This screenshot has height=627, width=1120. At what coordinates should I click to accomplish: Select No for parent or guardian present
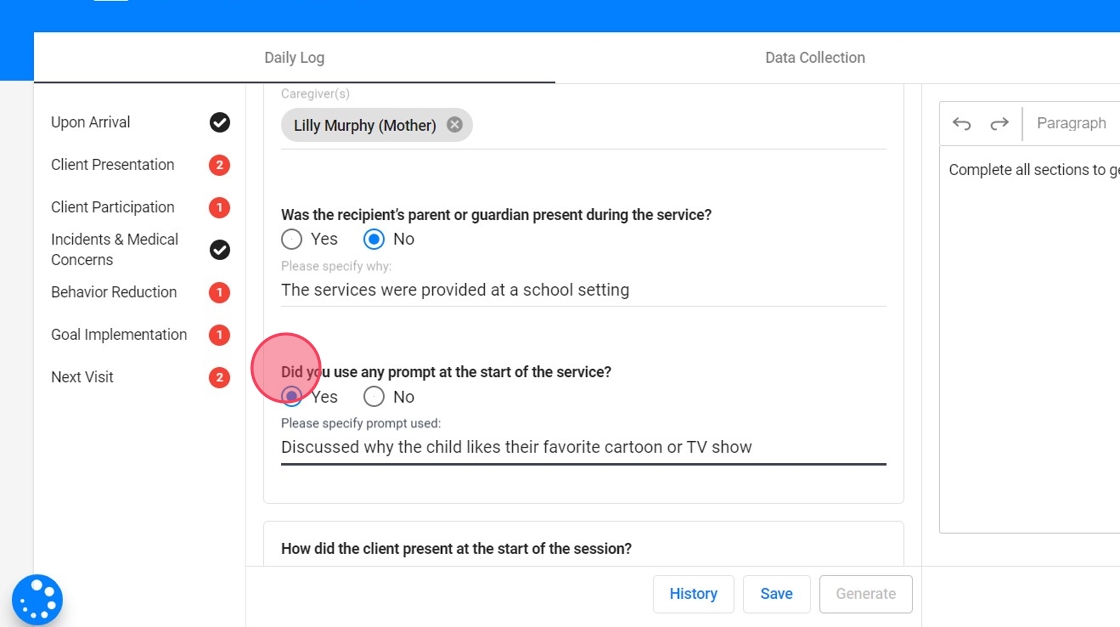pos(374,239)
